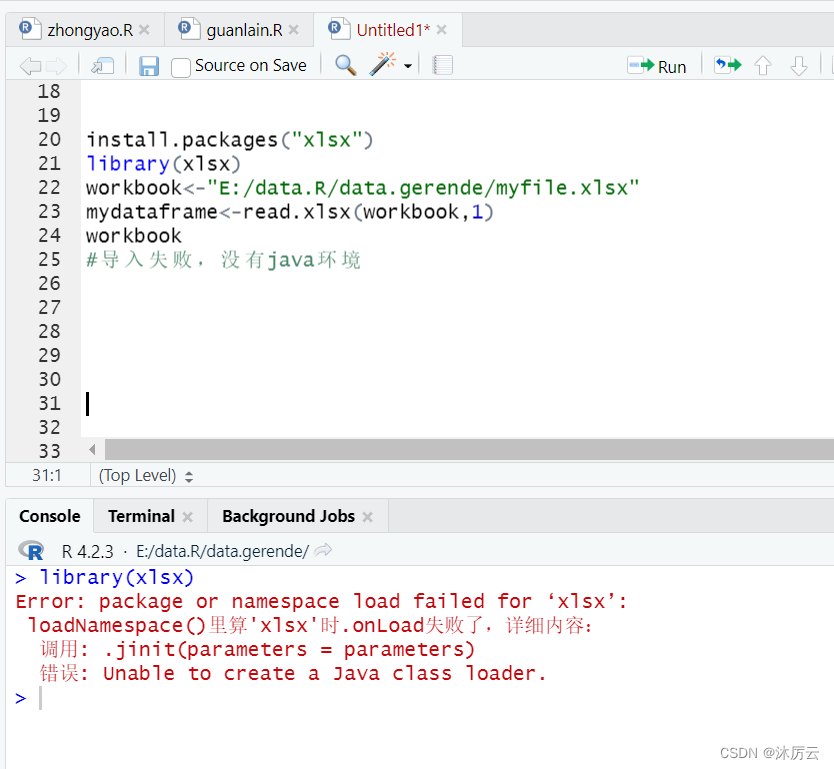Show document in new window
834x769 pixels.
tap(103, 66)
